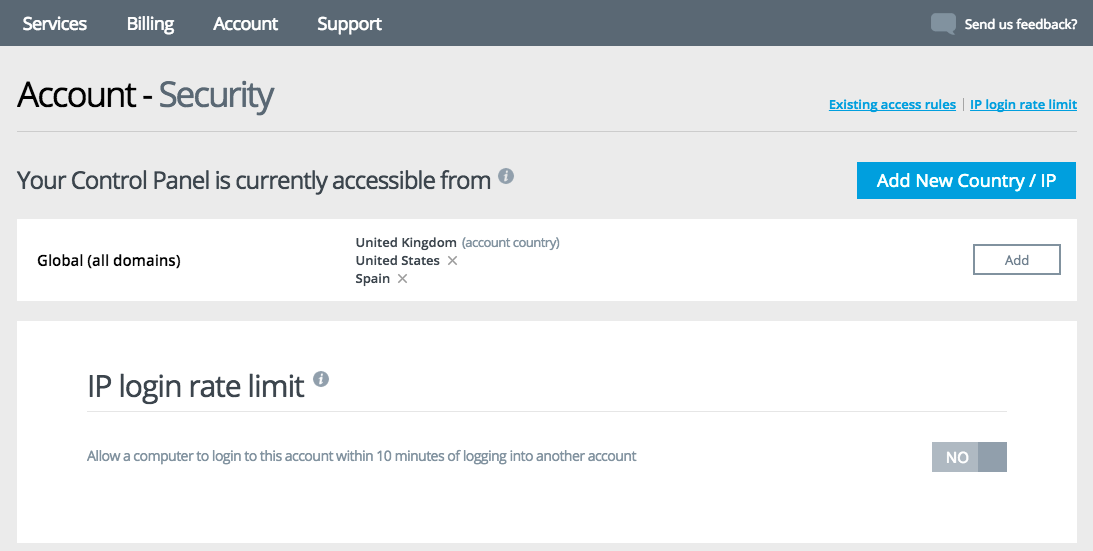
Task: Toggle the IP login rate limit switch
Action: pyautogui.click(x=968, y=457)
